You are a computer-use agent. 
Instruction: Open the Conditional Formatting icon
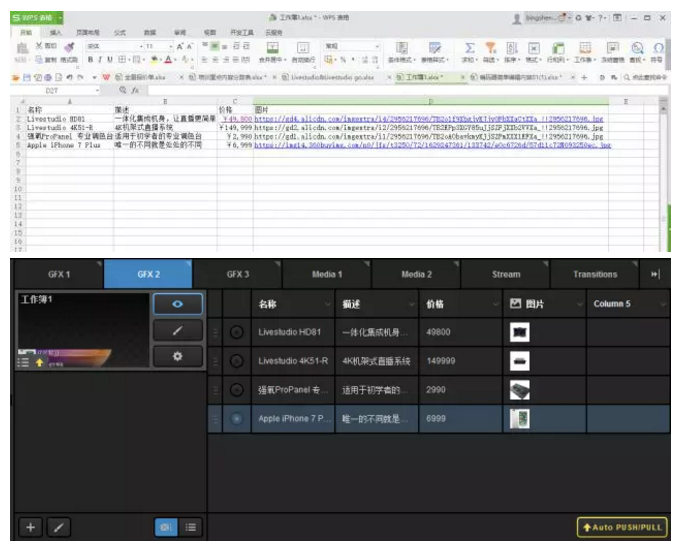pyautogui.click(x=402, y=48)
